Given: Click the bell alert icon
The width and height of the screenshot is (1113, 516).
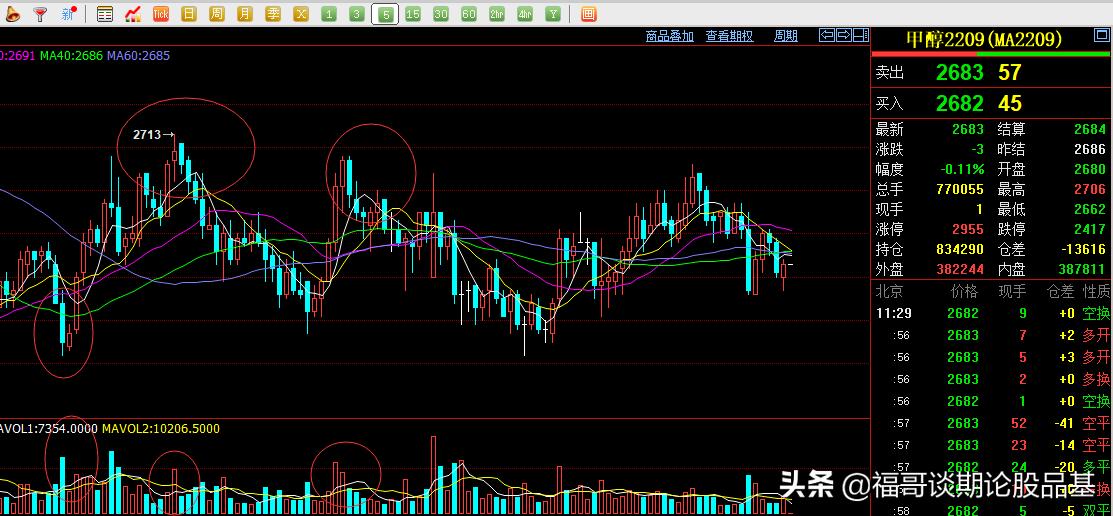Looking at the screenshot, I should coord(13,14).
